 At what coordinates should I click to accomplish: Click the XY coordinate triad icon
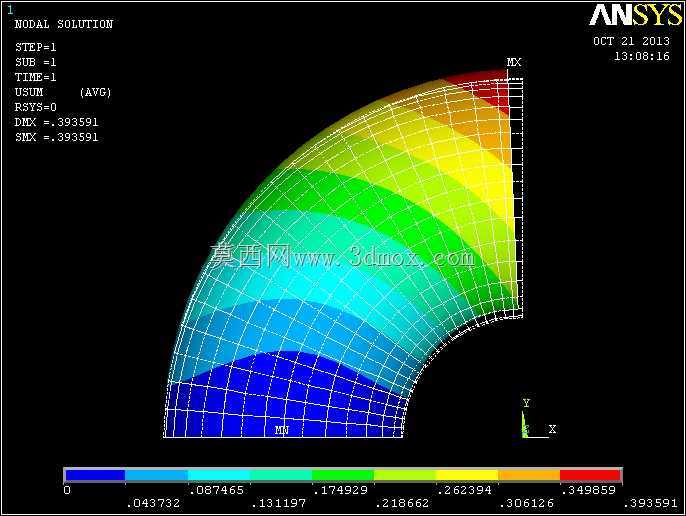pos(539,418)
